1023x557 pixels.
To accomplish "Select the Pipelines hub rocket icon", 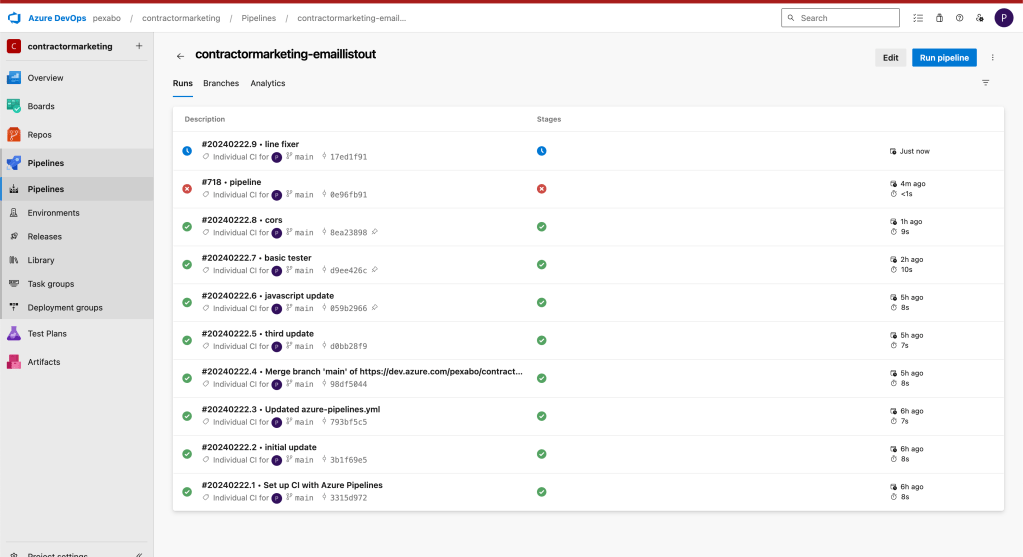I will pos(14,163).
